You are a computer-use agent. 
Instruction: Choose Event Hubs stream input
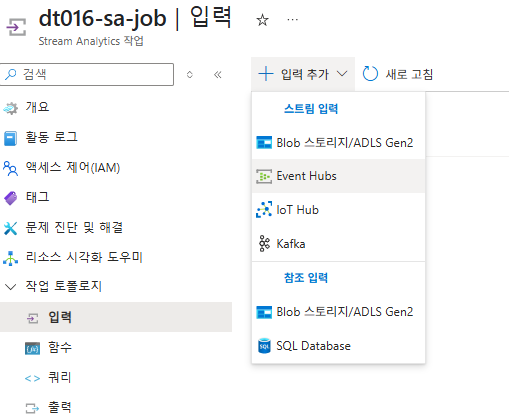tap(338, 176)
